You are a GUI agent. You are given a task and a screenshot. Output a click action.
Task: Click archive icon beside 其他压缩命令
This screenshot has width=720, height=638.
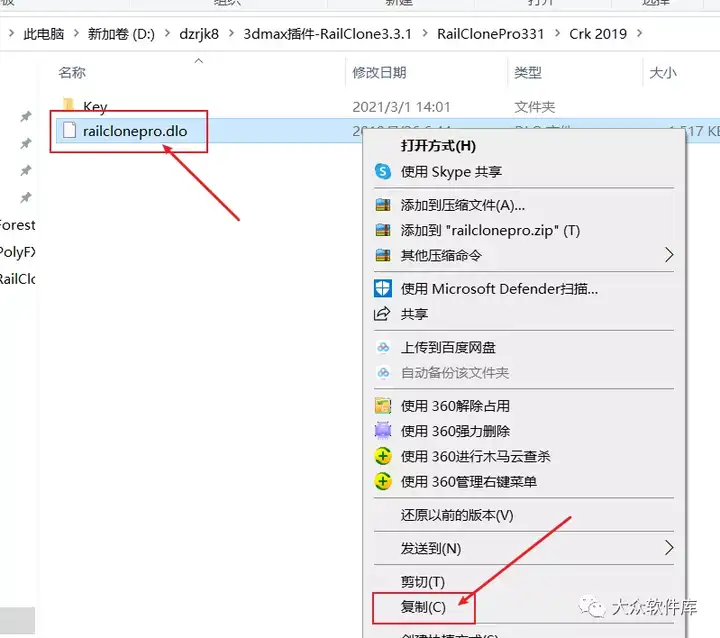click(x=383, y=255)
